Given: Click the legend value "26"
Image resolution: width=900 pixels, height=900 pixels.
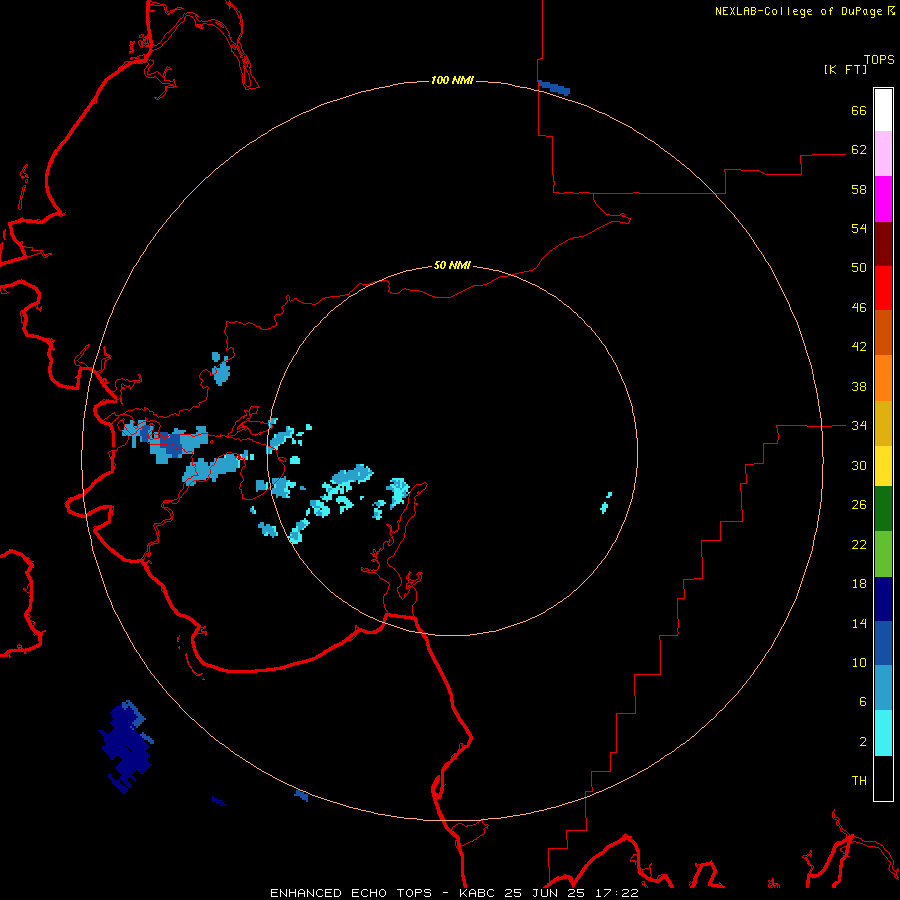Looking at the screenshot, I should point(859,505).
